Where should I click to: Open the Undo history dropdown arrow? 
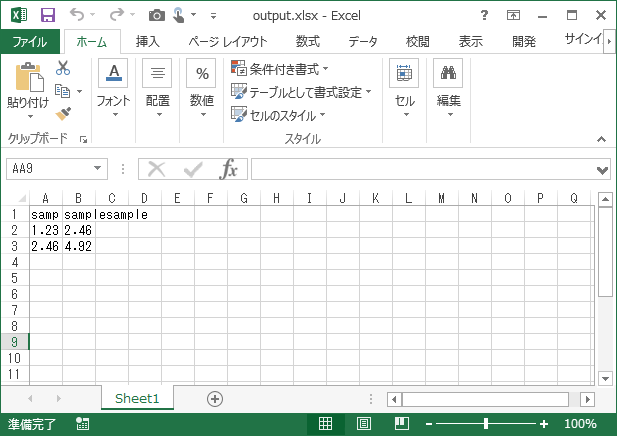point(92,15)
